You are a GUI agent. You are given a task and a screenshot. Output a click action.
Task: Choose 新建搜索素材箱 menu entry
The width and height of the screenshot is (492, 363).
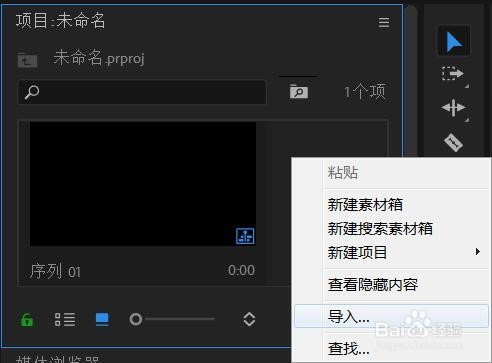click(380, 229)
